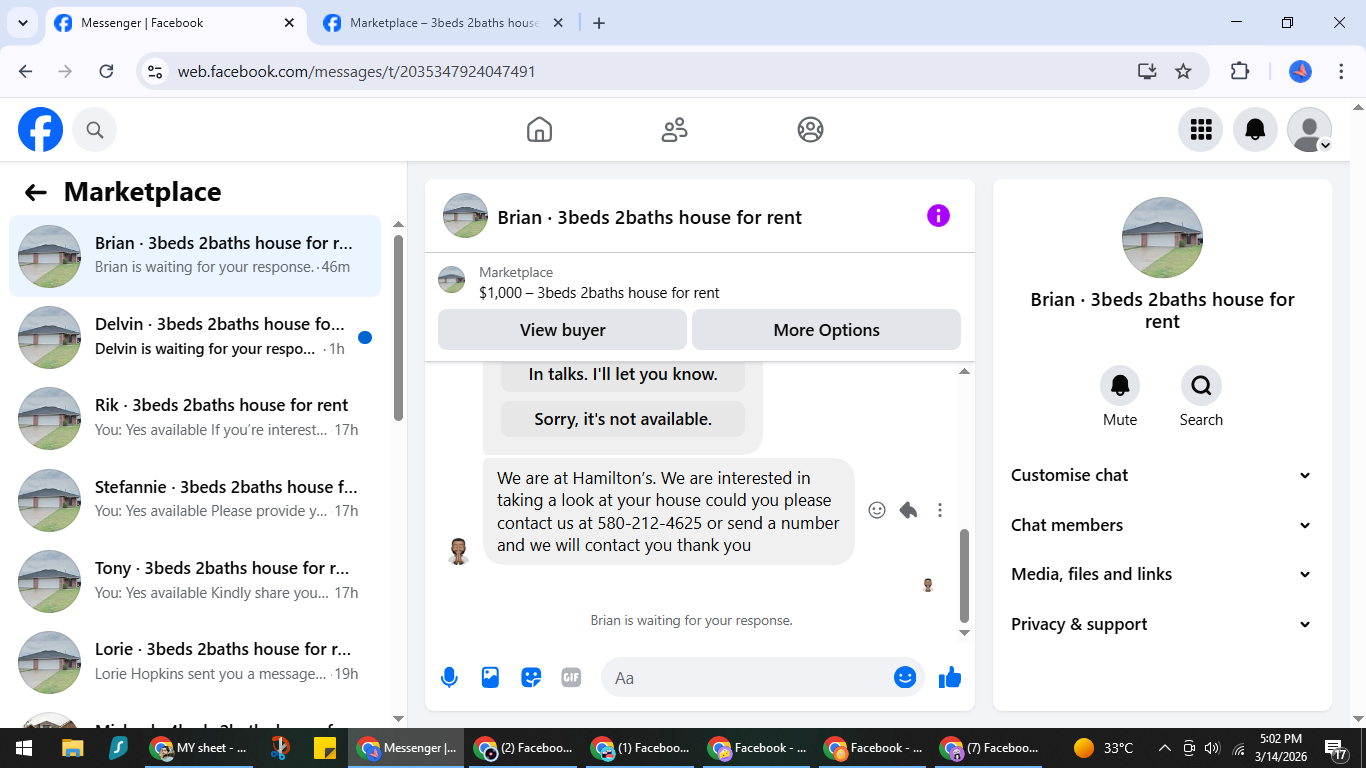Click the back arrow next to Marketplace
This screenshot has height=768, width=1366.
(36, 192)
